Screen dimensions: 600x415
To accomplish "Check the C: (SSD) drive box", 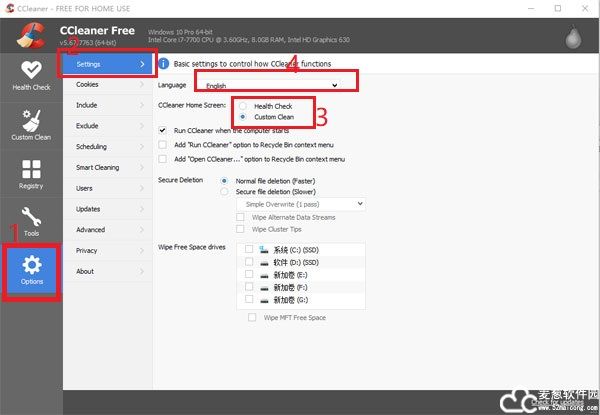I will coord(249,249).
